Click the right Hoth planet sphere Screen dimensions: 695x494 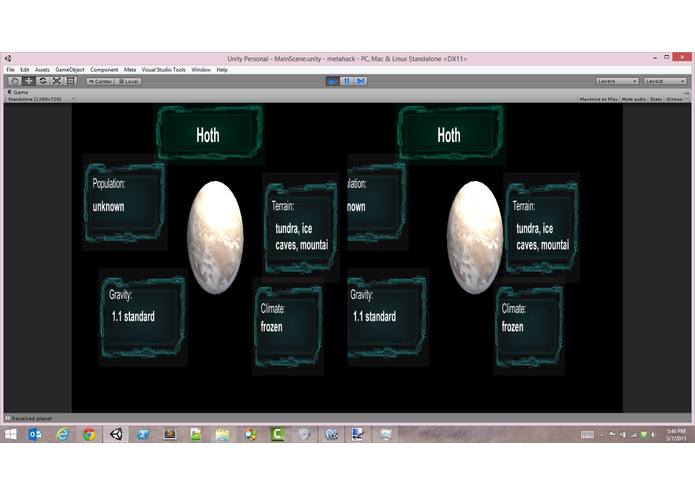tap(474, 237)
